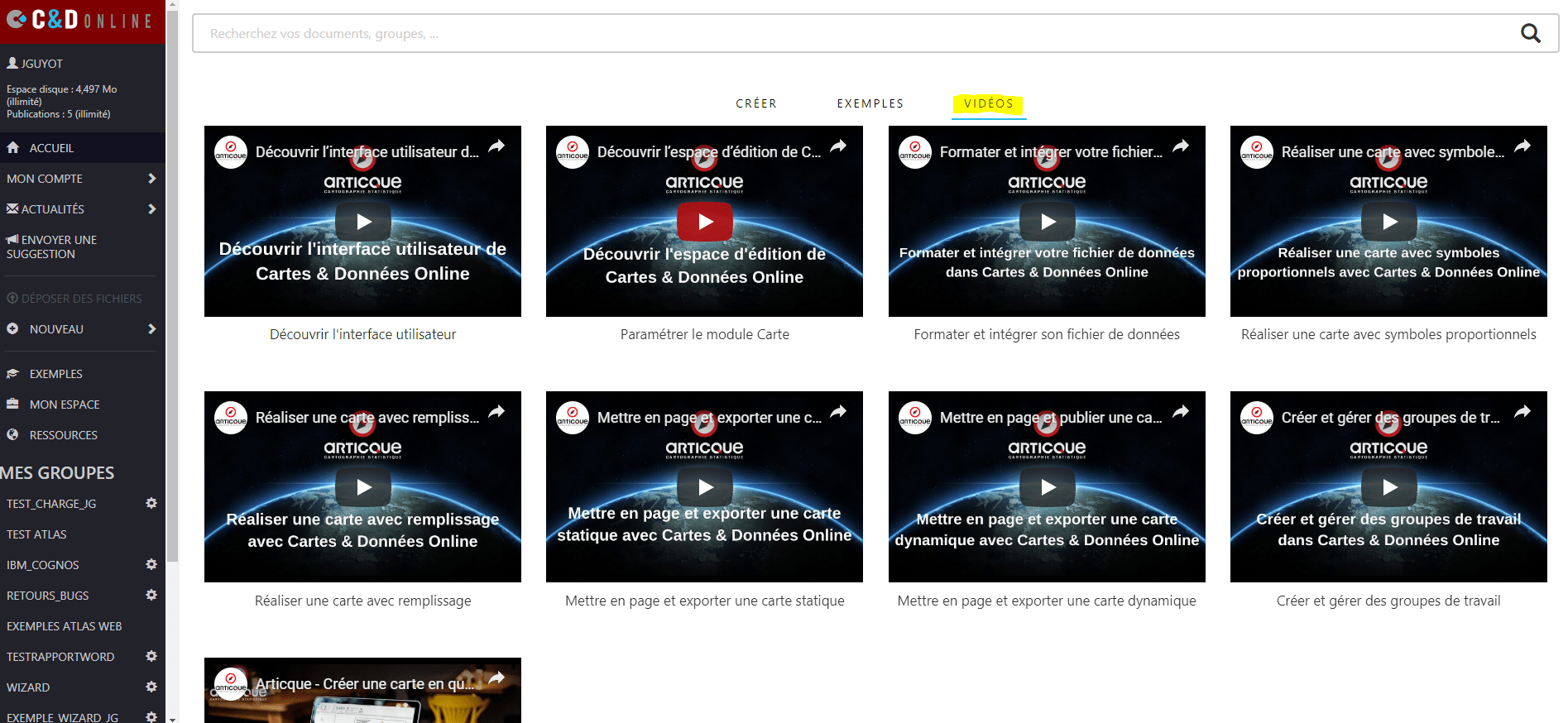The width and height of the screenshot is (1568, 723).
Task: Click the Accueil home icon
Action: (x=12, y=147)
